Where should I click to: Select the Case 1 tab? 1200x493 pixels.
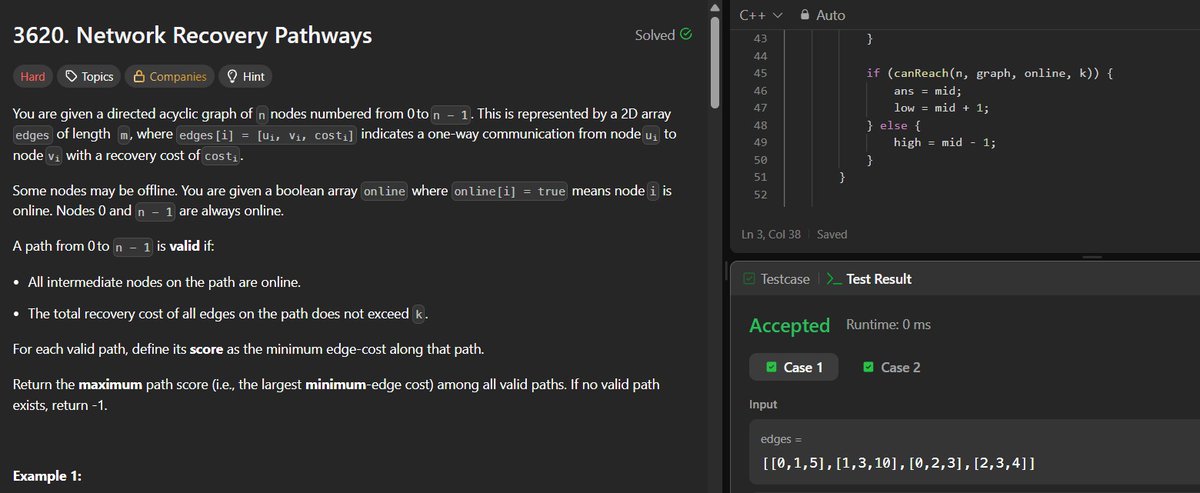pyautogui.click(x=796, y=367)
